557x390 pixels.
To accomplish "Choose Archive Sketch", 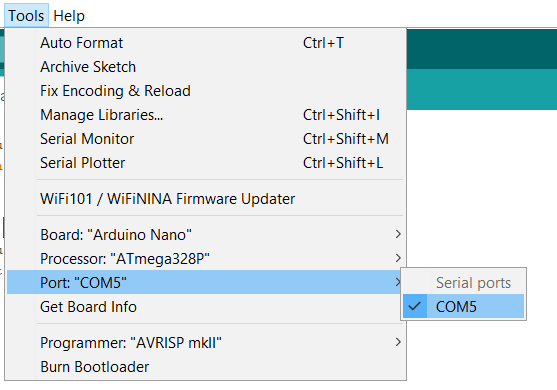I will tap(205, 67).
